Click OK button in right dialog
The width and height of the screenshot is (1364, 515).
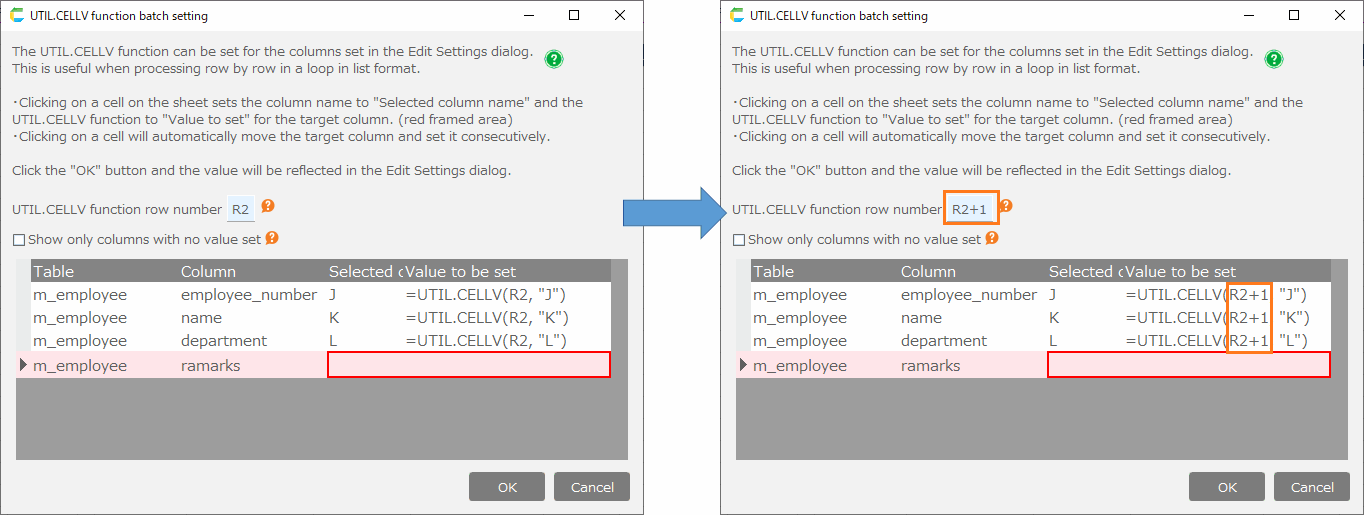pyautogui.click(x=1228, y=487)
